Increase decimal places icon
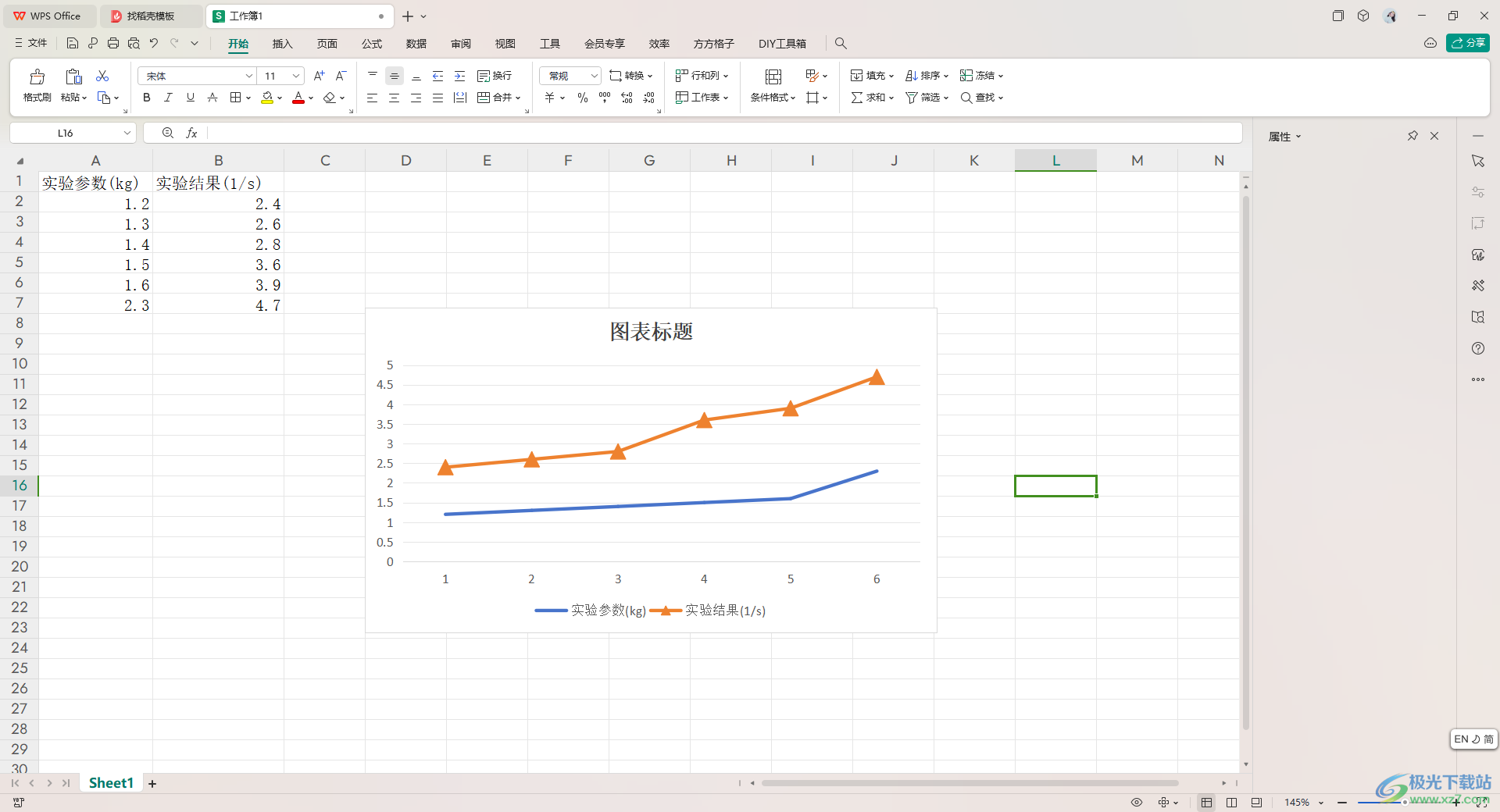 [x=627, y=98]
